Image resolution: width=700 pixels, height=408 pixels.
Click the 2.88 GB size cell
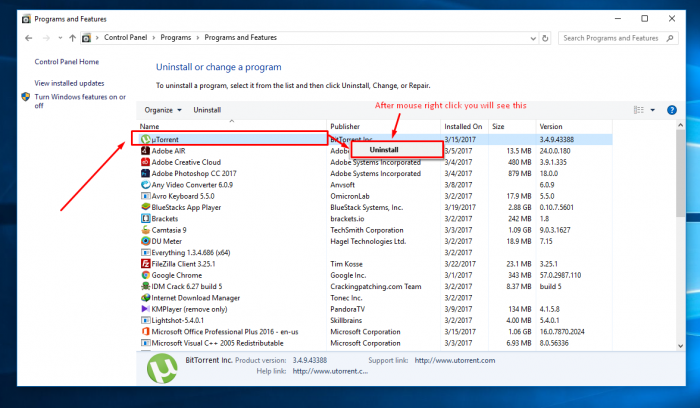(520, 208)
